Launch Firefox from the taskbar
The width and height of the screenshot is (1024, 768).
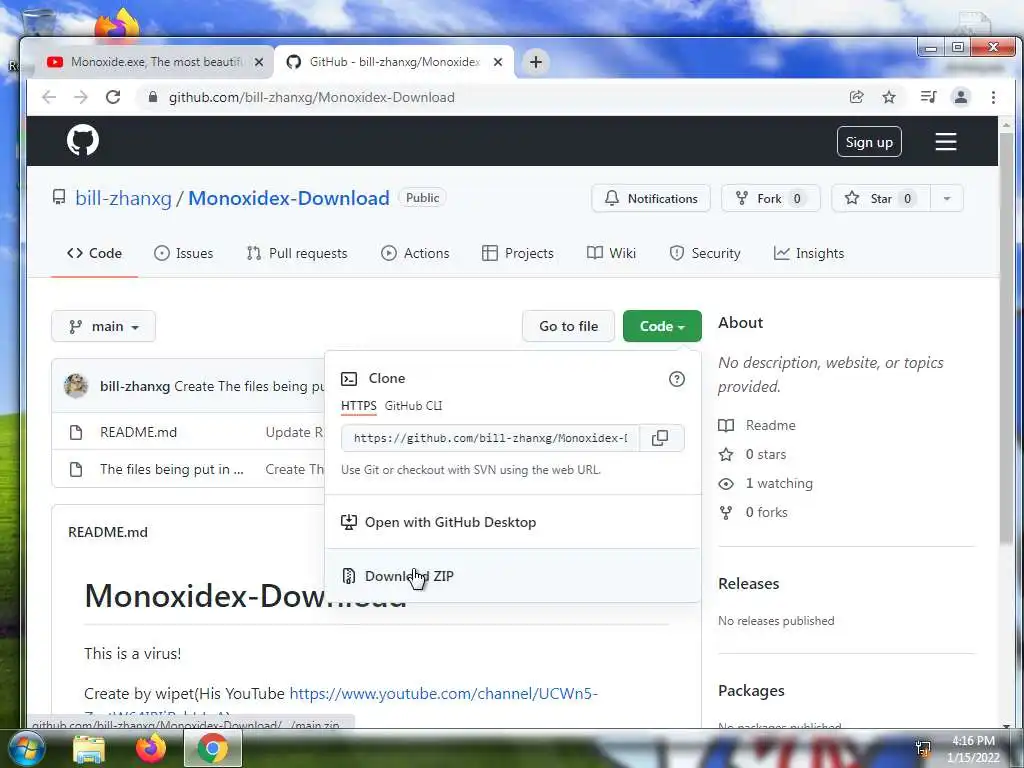pyautogui.click(x=150, y=748)
